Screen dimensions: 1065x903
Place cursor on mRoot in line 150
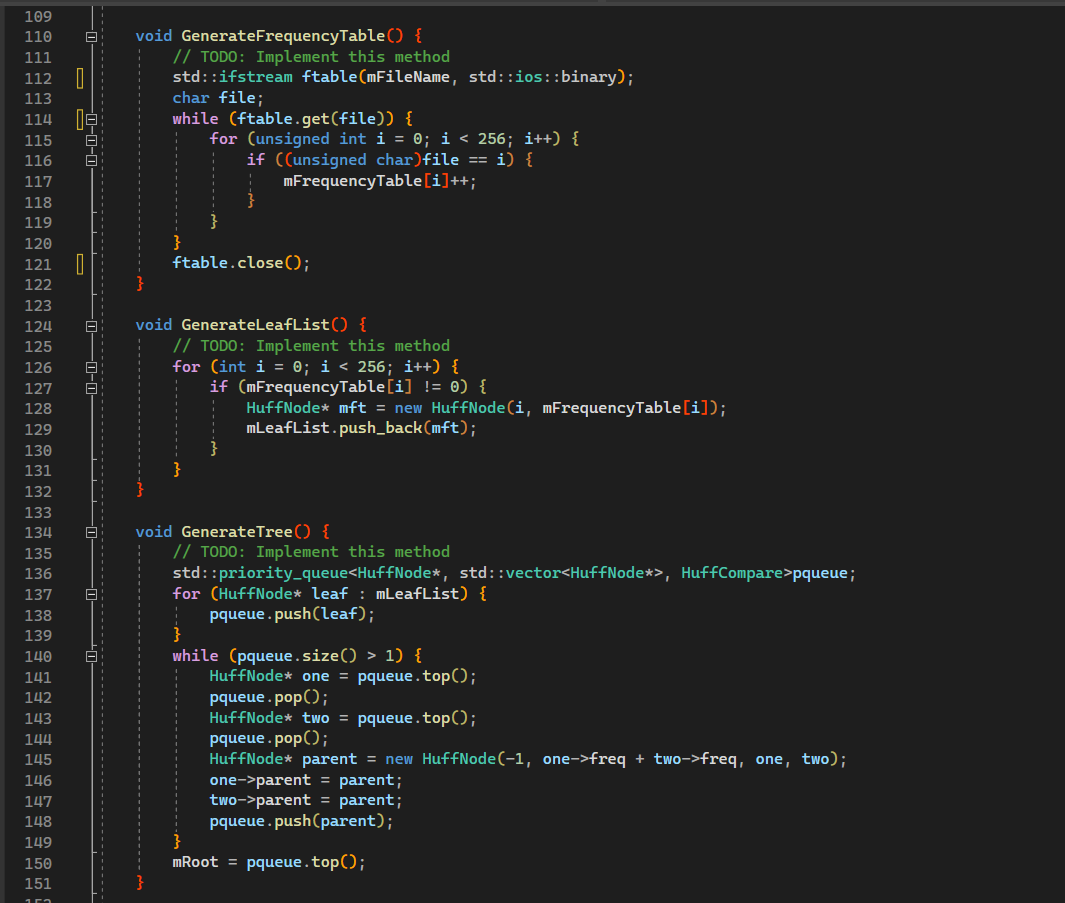point(194,862)
